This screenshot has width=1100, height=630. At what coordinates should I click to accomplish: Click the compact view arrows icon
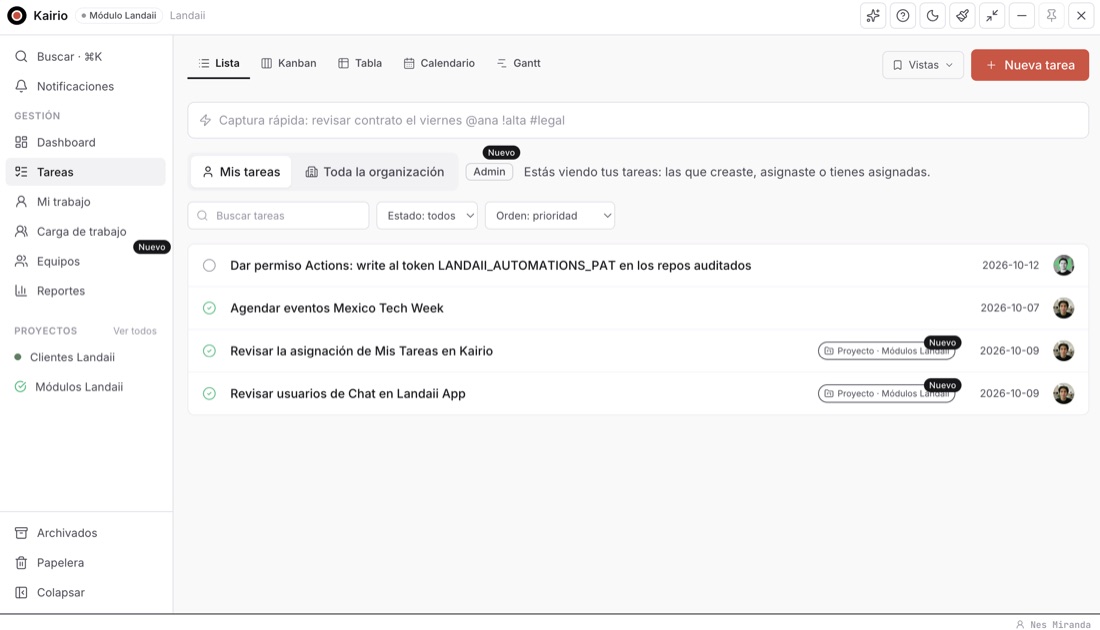click(x=992, y=15)
